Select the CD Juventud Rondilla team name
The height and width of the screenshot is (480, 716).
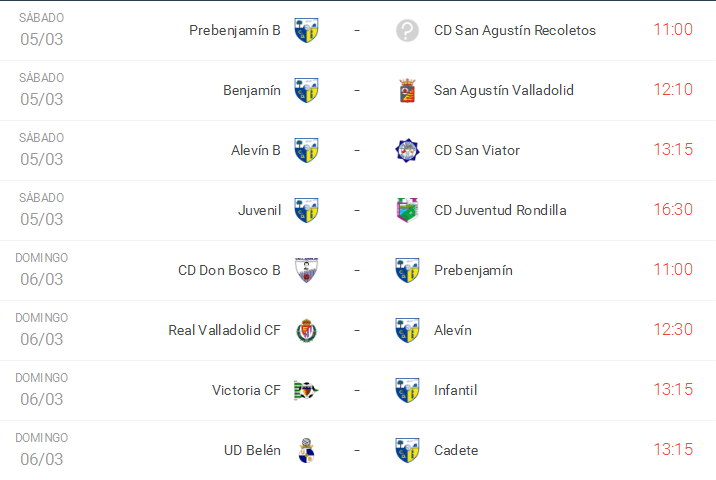tap(500, 210)
